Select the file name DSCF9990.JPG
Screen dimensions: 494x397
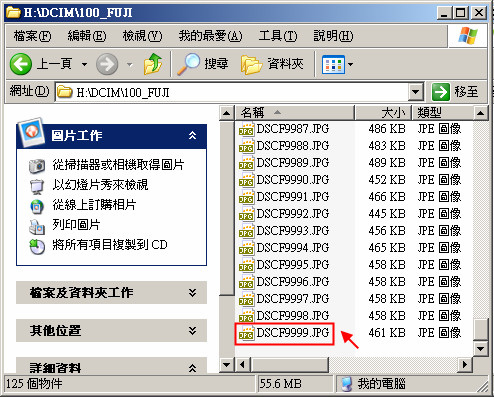pos(293,180)
